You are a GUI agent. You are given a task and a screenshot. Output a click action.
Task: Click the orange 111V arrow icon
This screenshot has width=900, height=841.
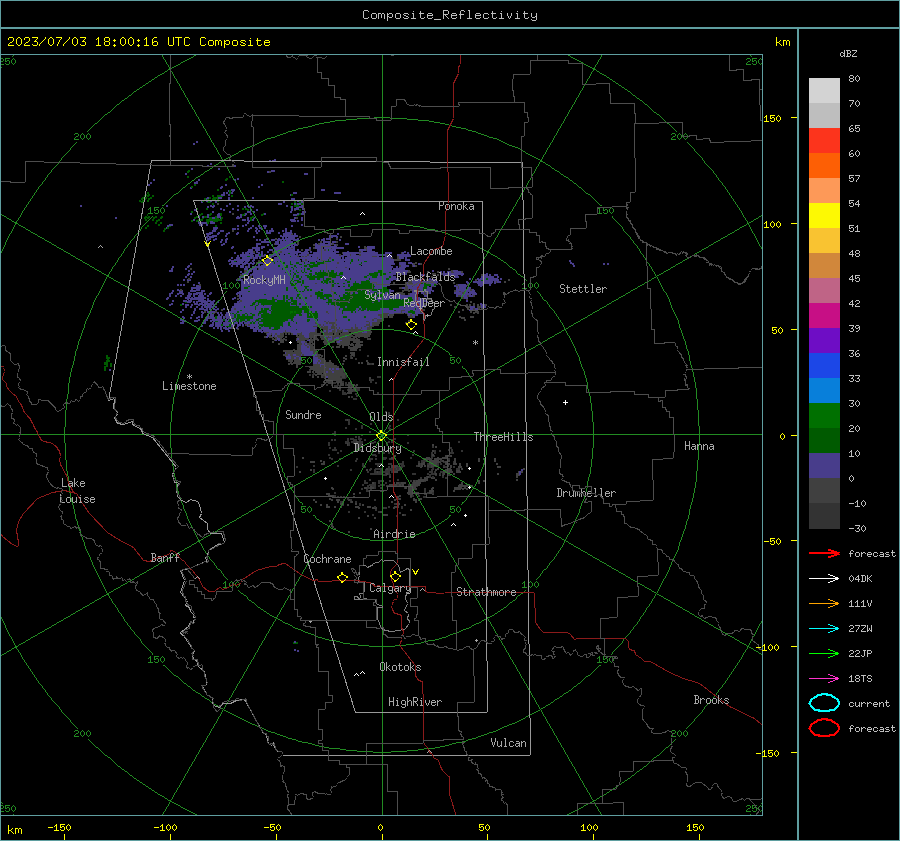point(824,603)
